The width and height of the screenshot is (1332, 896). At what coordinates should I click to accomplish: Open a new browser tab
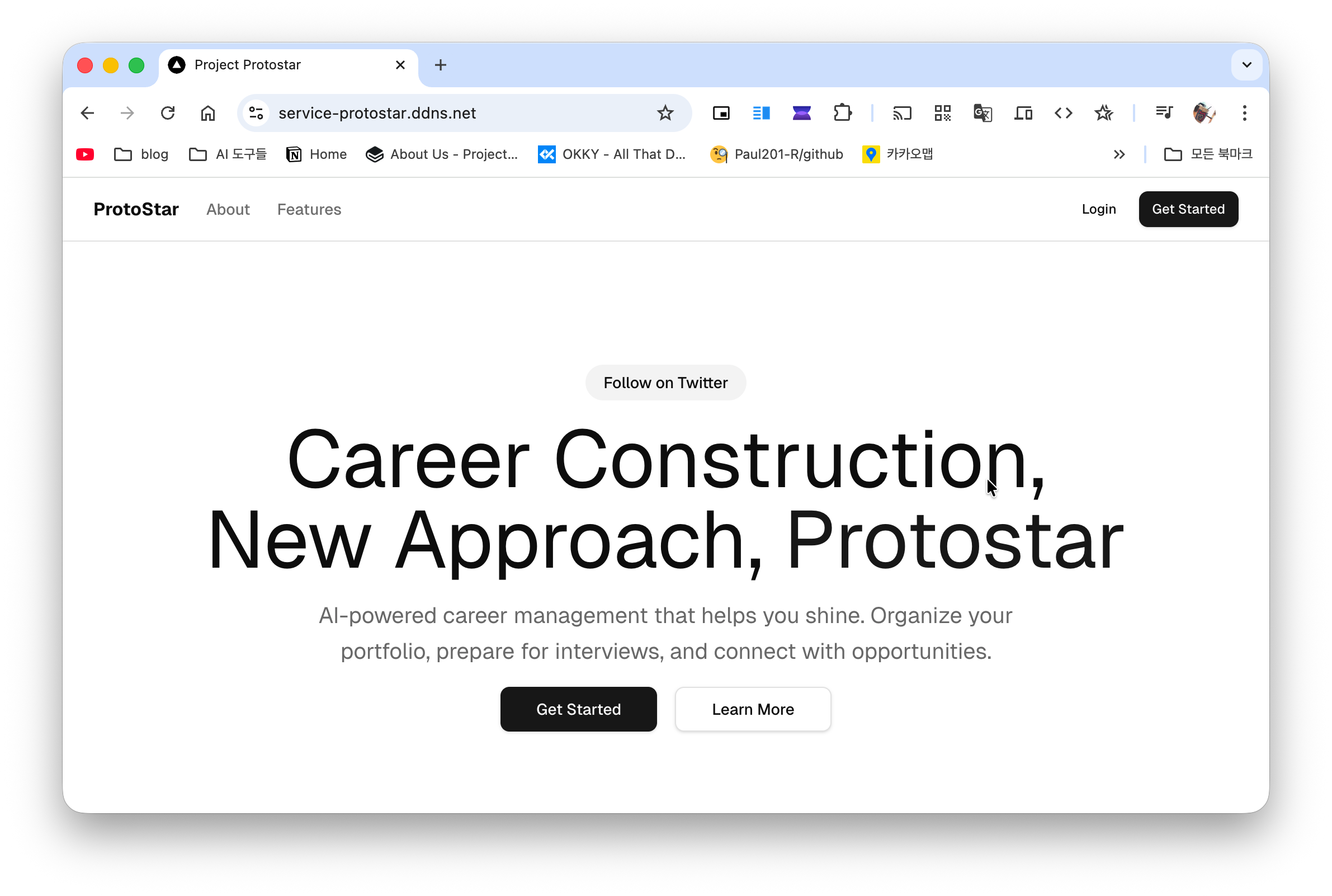(x=441, y=65)
